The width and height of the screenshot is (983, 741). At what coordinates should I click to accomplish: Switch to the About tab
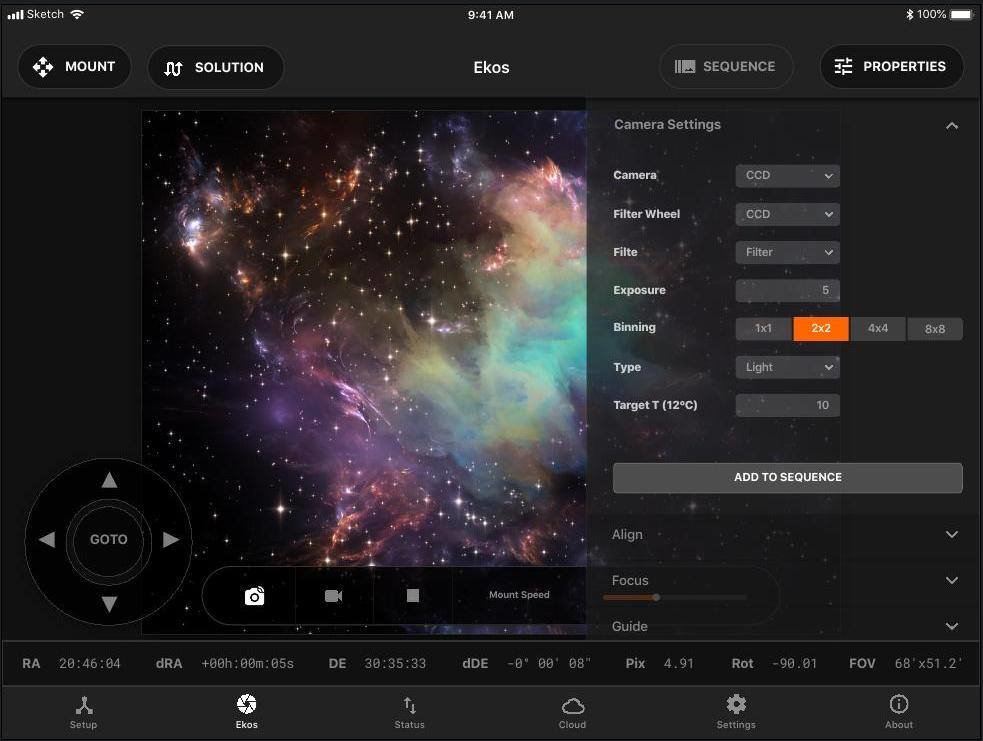(x=899, y=713)
